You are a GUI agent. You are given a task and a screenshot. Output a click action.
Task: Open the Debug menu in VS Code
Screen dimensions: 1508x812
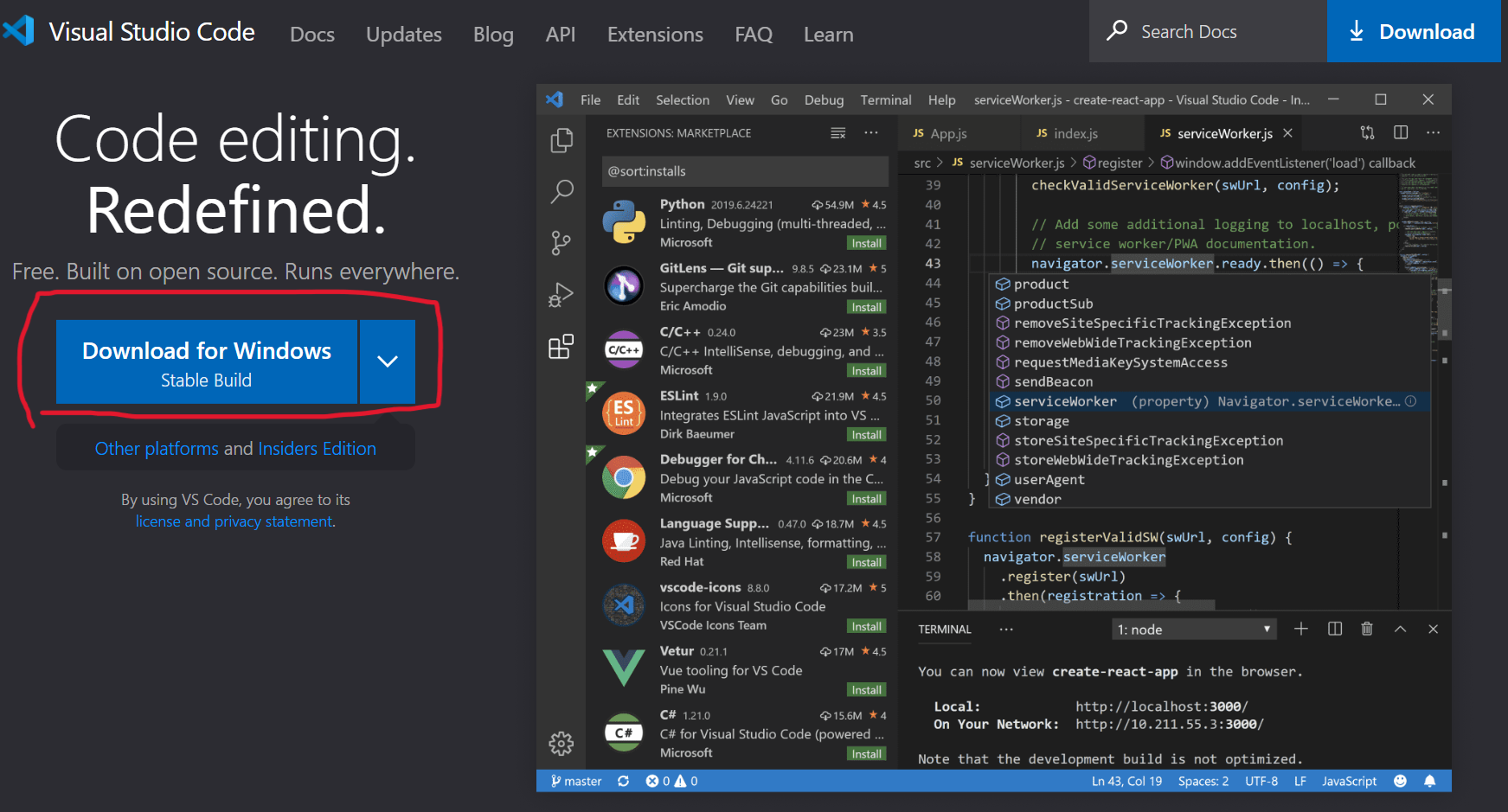click(x=824, y=100)
